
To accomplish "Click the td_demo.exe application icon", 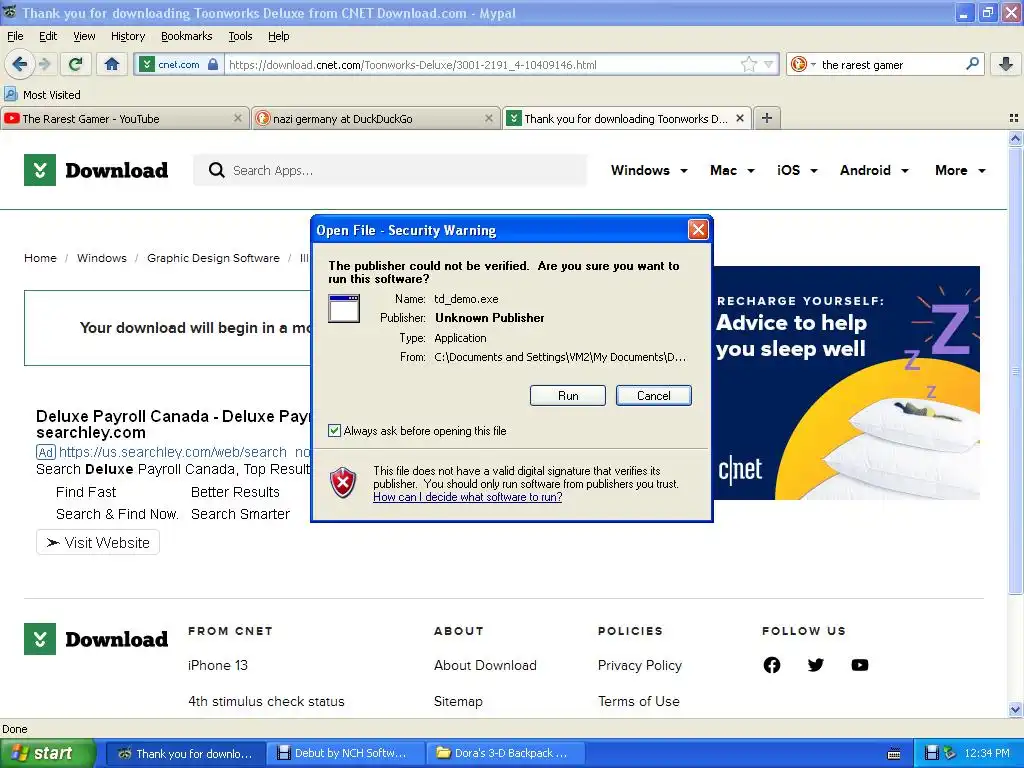I will 344,309.
